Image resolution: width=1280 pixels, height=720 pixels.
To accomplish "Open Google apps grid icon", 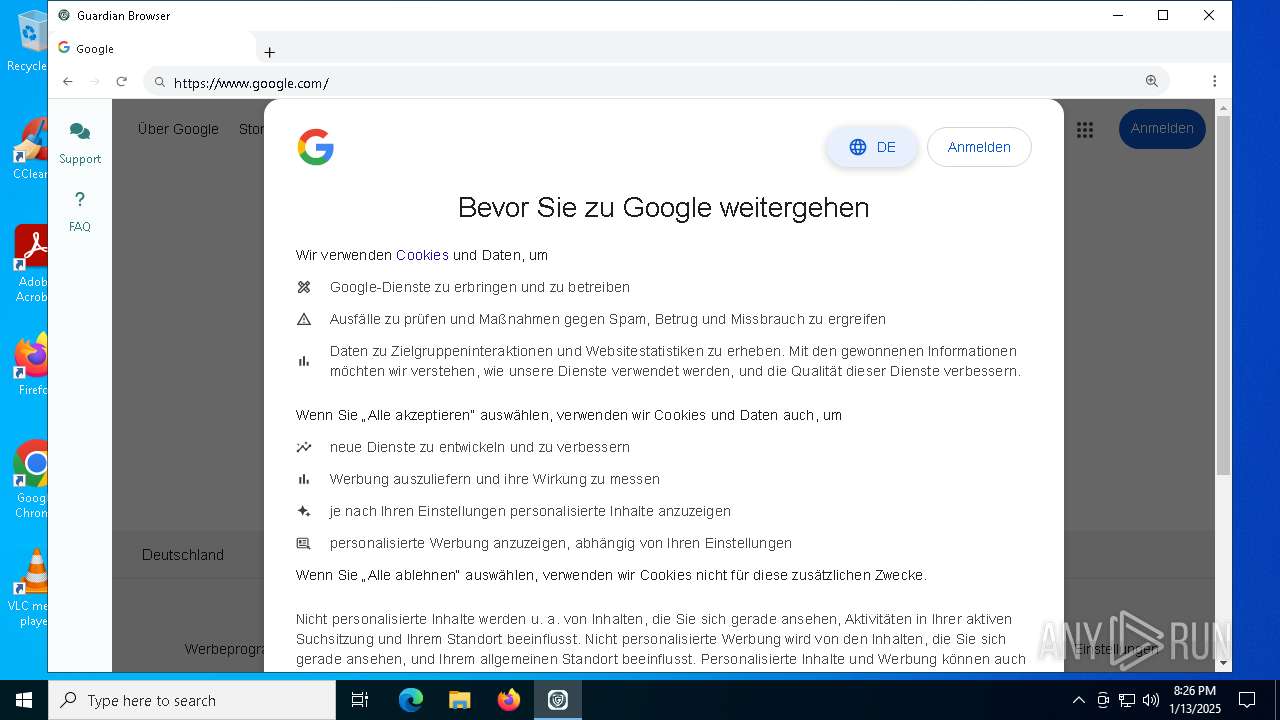I will [1085, 130].
